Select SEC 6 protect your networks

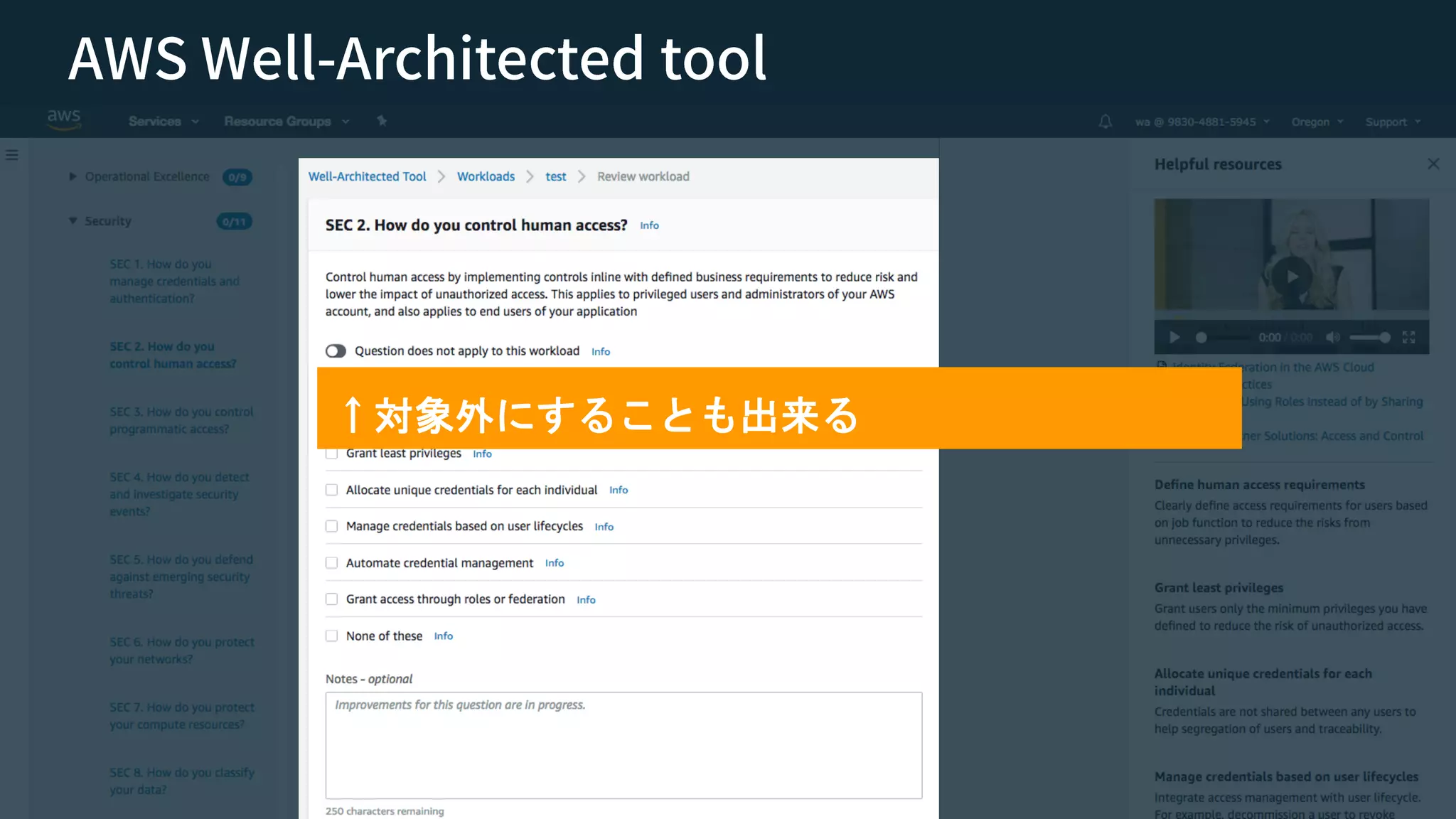coord(182,651)
